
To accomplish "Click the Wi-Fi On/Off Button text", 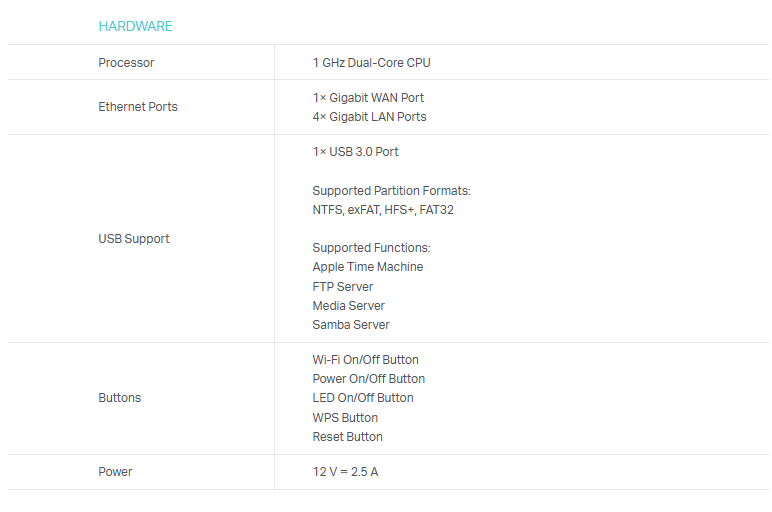I will pyautogui.click(x=365, y=360).
